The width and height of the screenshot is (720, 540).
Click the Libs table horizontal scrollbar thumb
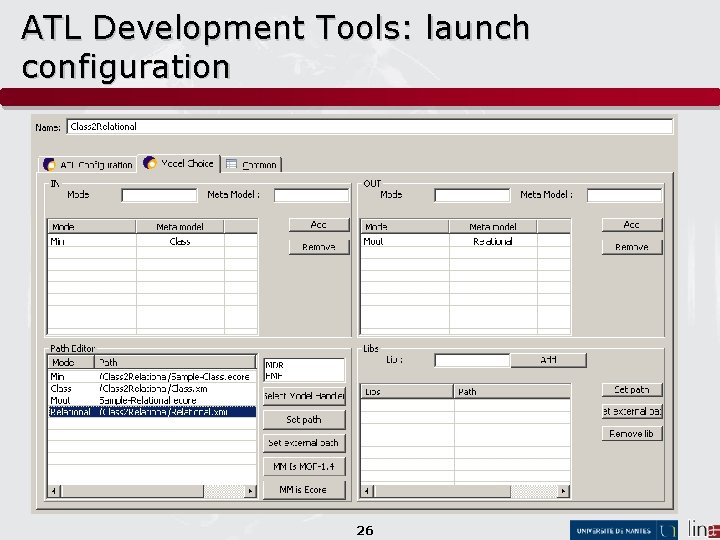coord(442,491)
